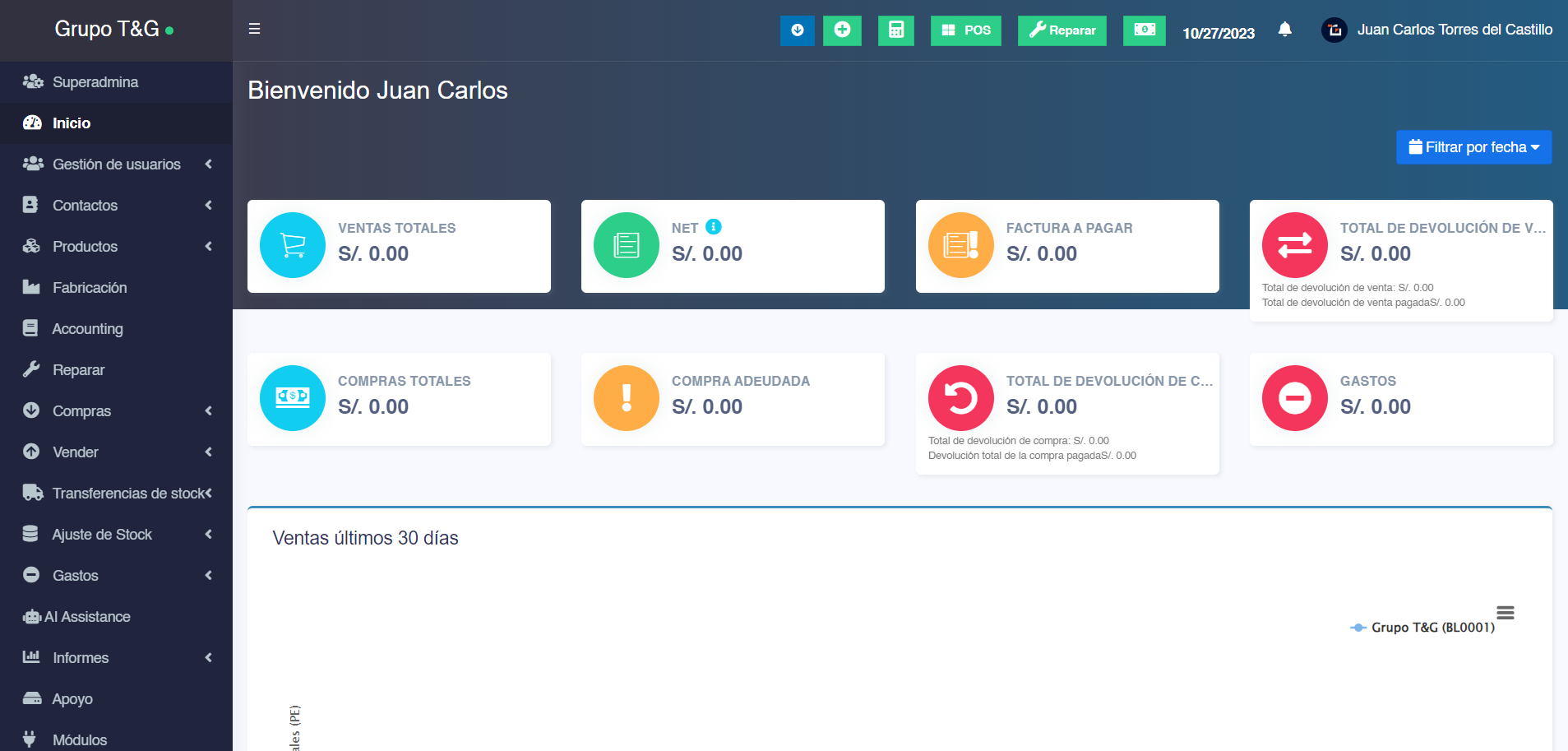1568x751 pixels.
Task: Expand the Informes sidebar section
Action: [x=116, y=658]
